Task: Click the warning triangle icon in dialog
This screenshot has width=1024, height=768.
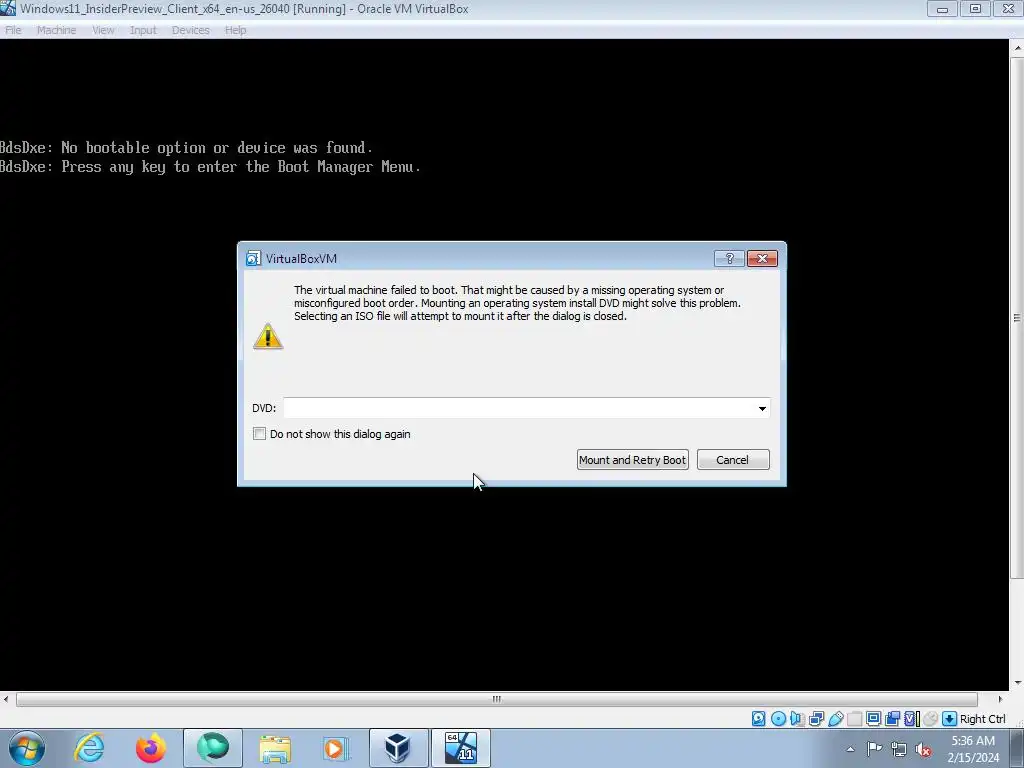Action: [x=268, y=336]
